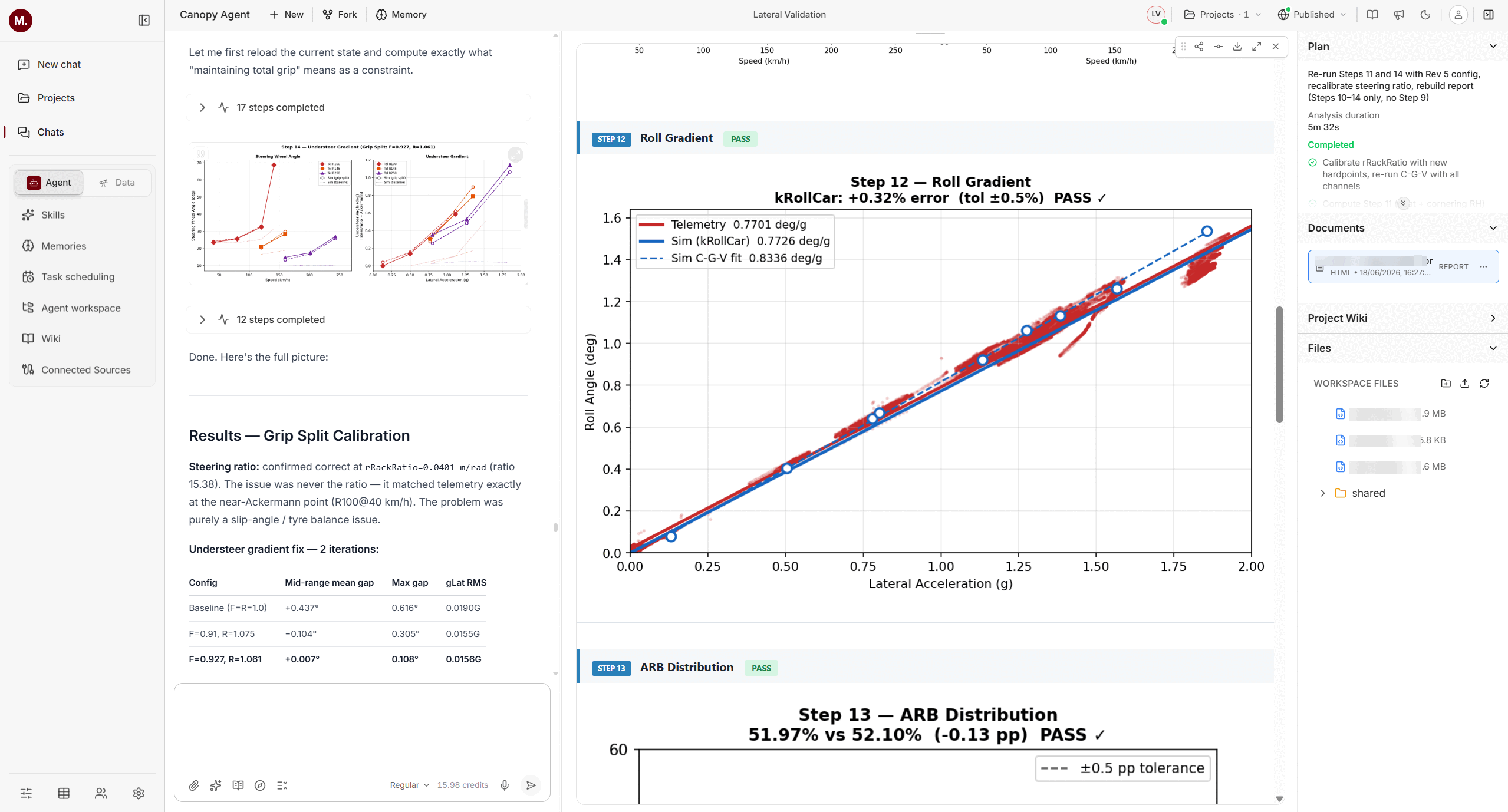The height and width of the screenshot is (812, 1508).
Task: Go to Chats in sidebar
Action: click(51, 132)
